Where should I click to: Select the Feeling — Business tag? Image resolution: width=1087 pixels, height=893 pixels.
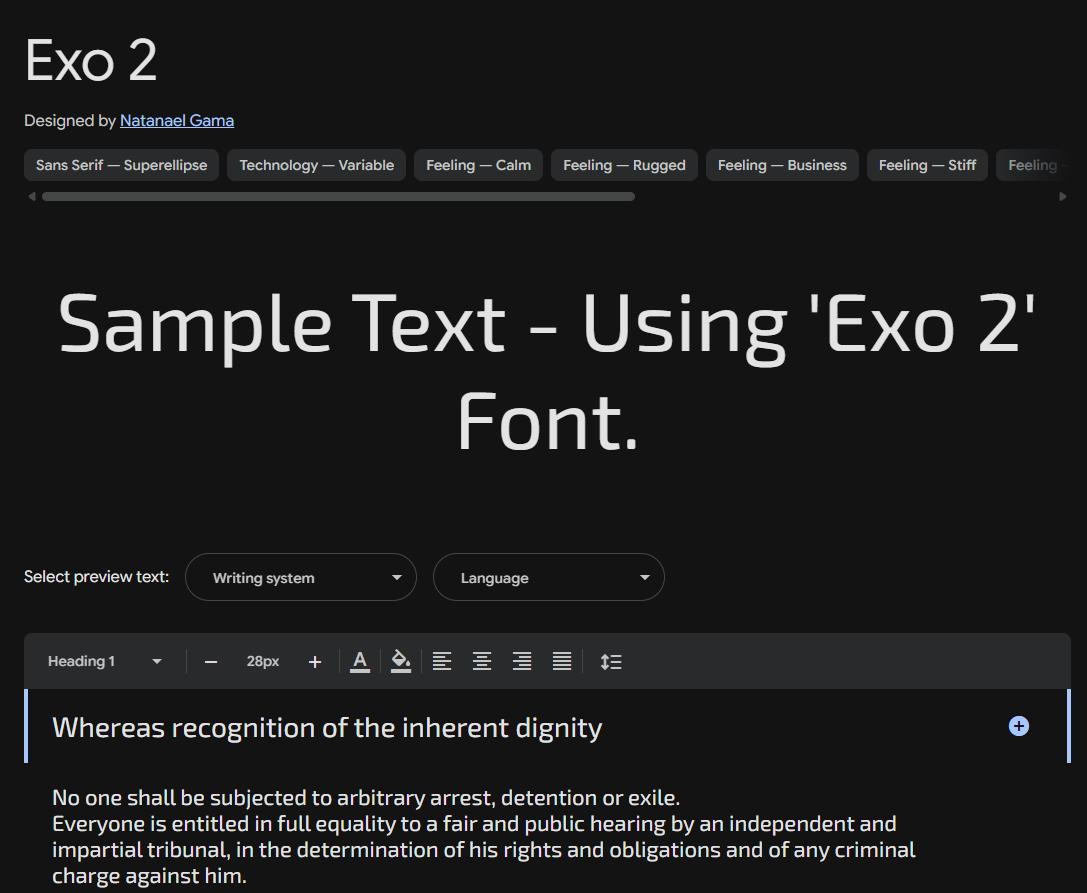tap(782, 165)
